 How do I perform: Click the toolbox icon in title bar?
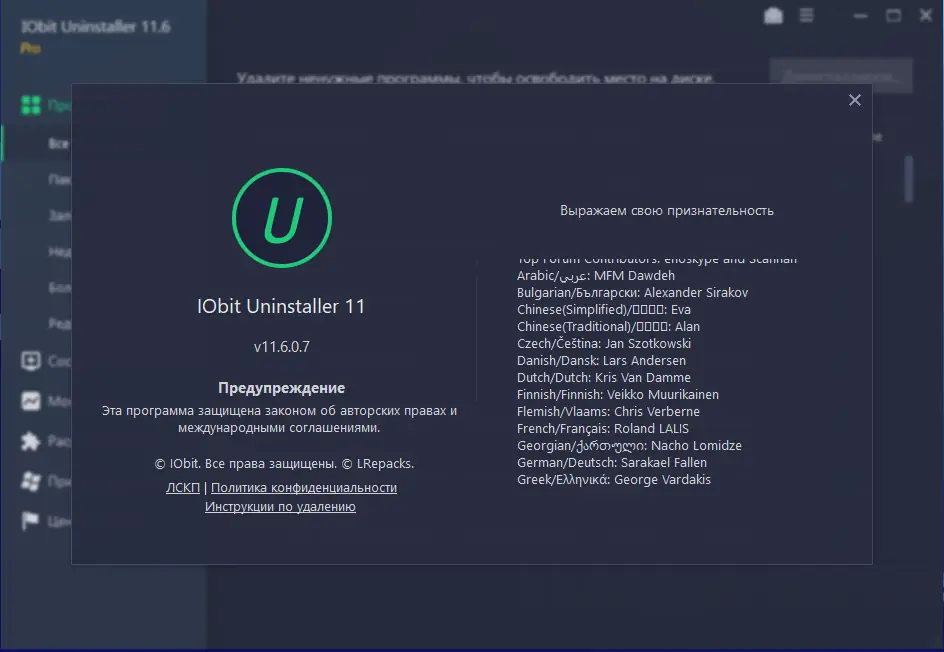click(x=774, y=16)
